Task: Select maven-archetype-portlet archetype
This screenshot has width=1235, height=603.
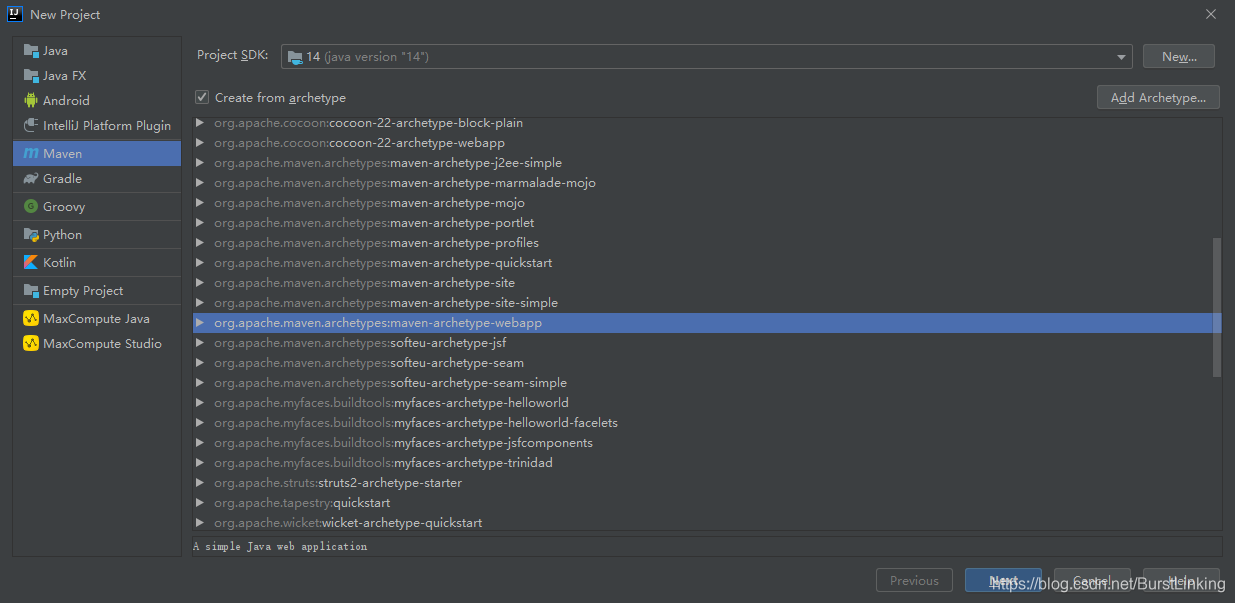Action: (702, 223)
